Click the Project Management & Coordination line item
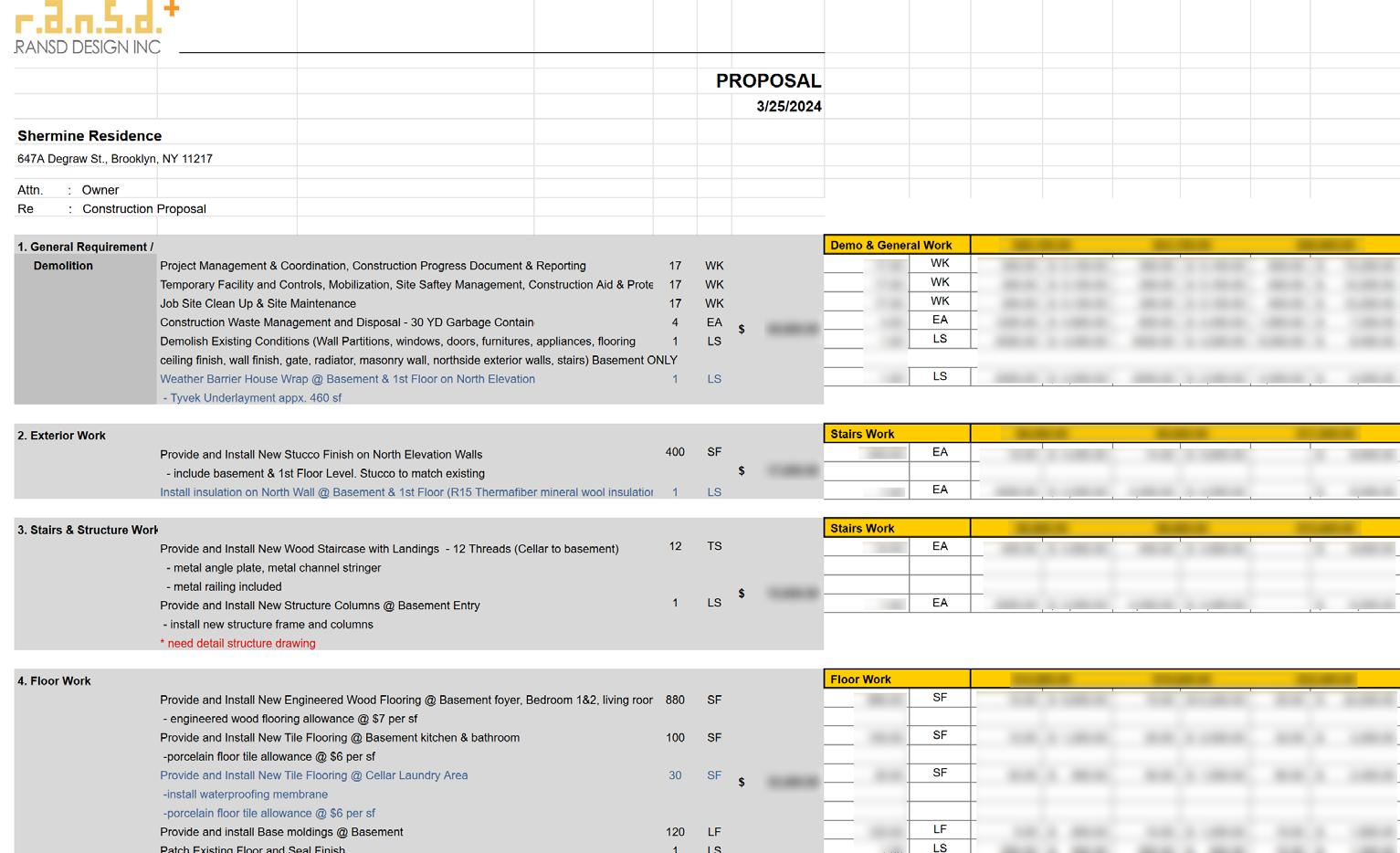The width and height of the screenshot is (1400, 853). [x=373, y=266]
